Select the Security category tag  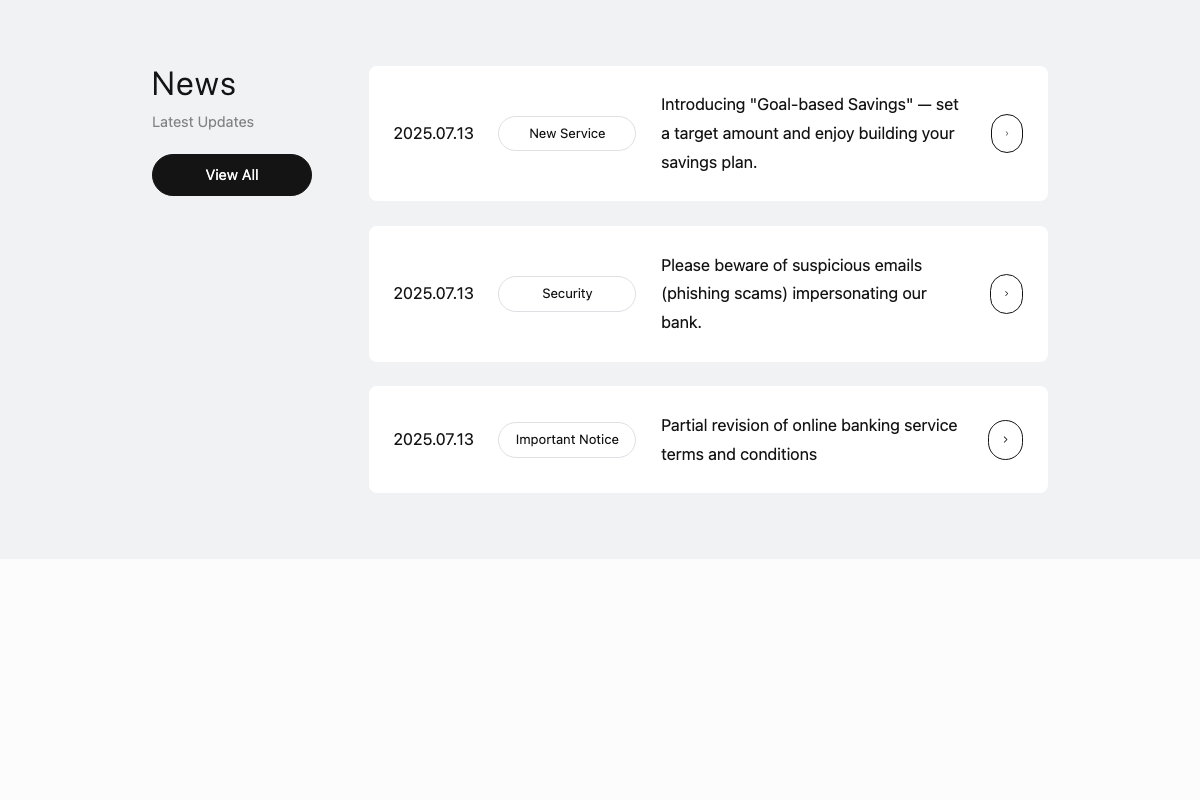[567, 294]
